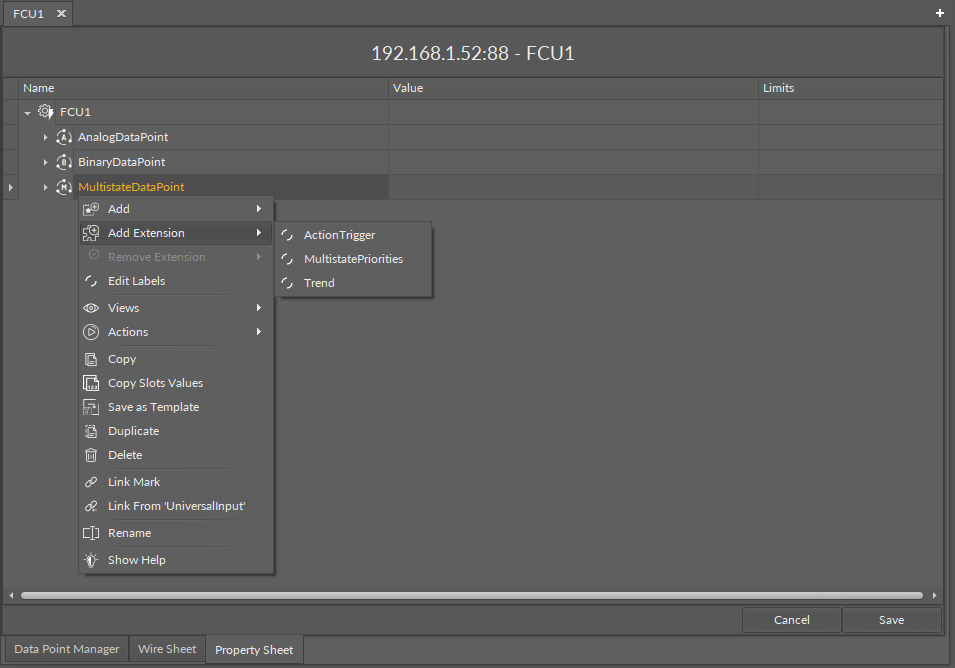Choose Trend extension from submenu
This screenshot has width=955, height=668.
pos(319,283)
